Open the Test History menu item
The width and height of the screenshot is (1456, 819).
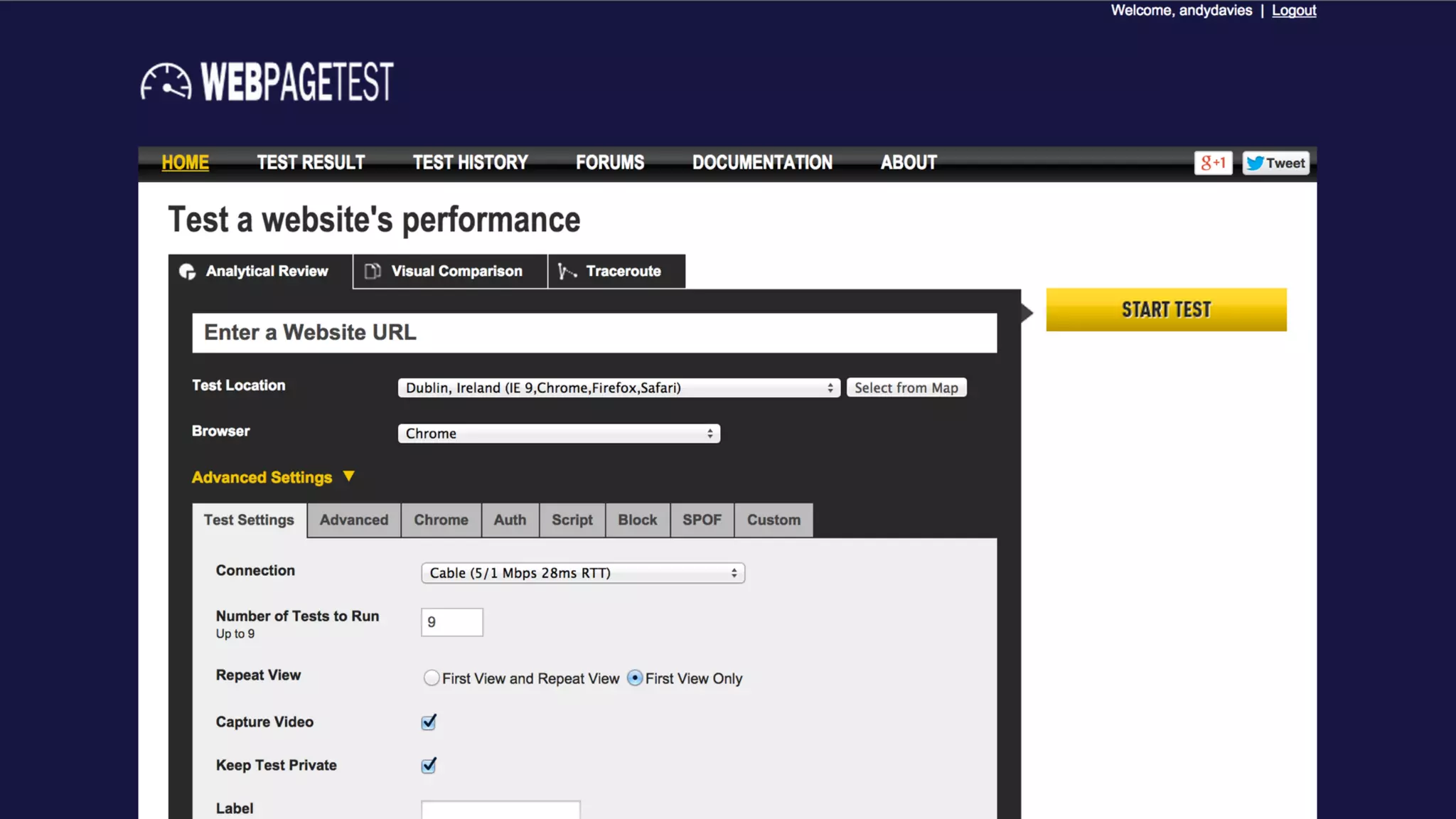[470, 163]
